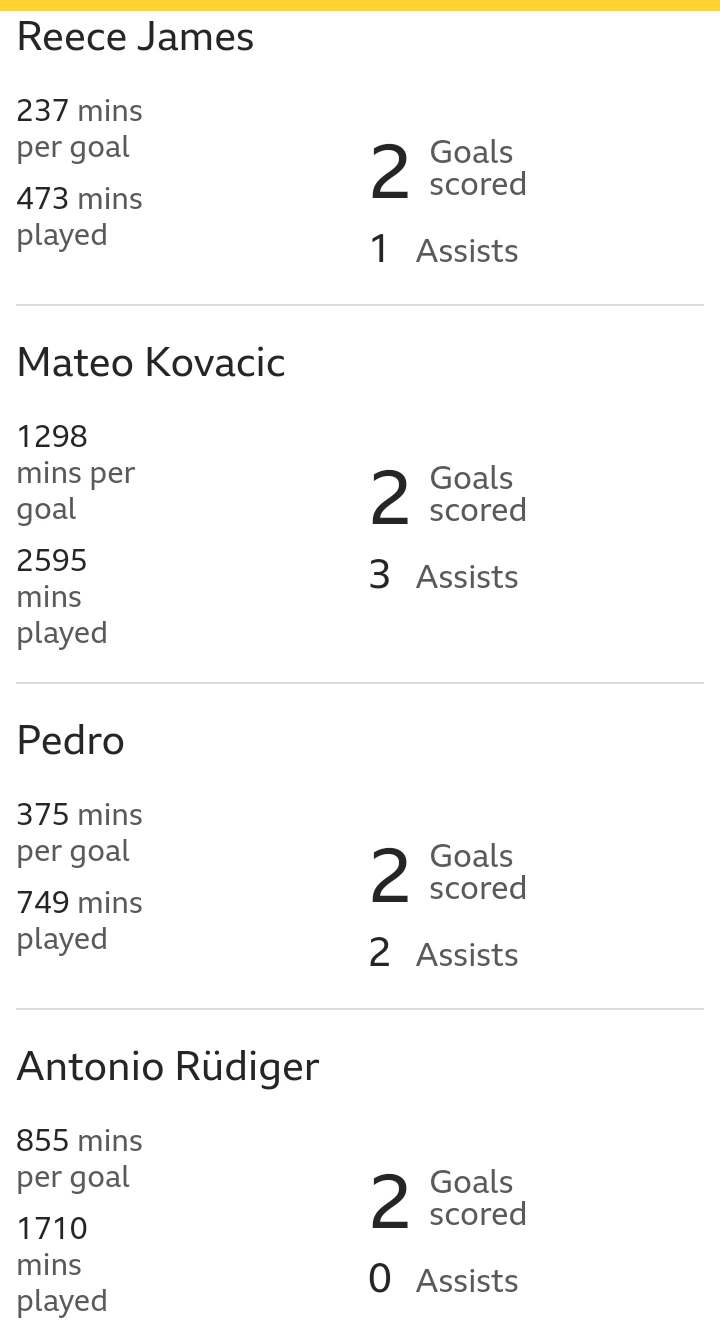Click Pedro 375 mins per goal
This screenshot has width=720, height=1340.
pyautogui.click(x=80, y=833)
